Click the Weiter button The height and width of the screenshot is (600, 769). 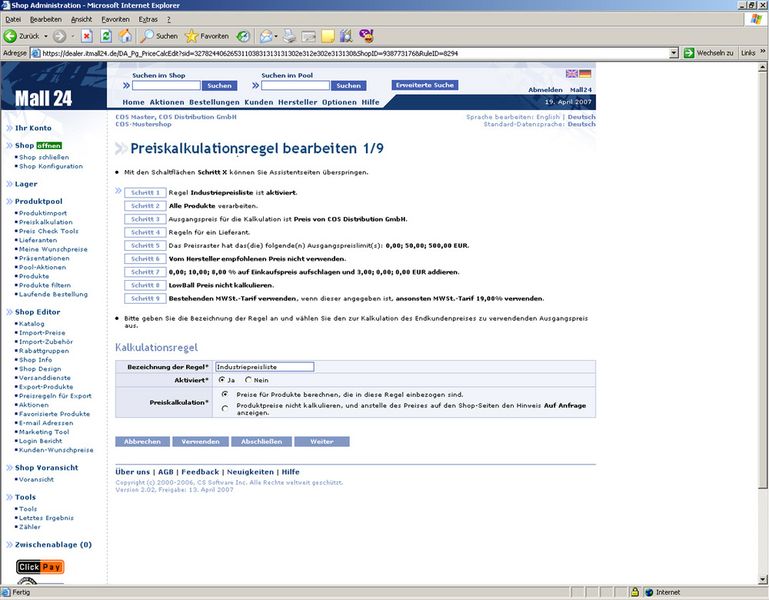coord(322,442)
